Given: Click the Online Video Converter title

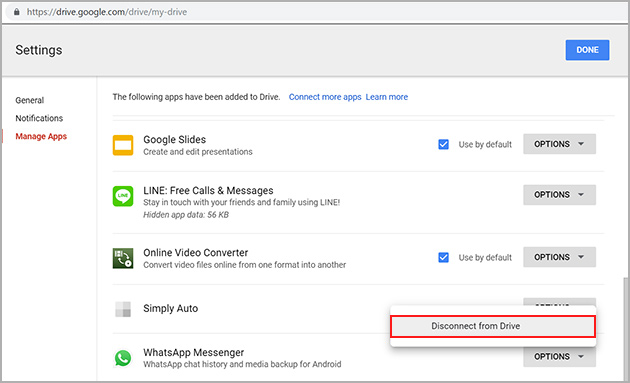Looking at the screenshot, I should (196, 253).
